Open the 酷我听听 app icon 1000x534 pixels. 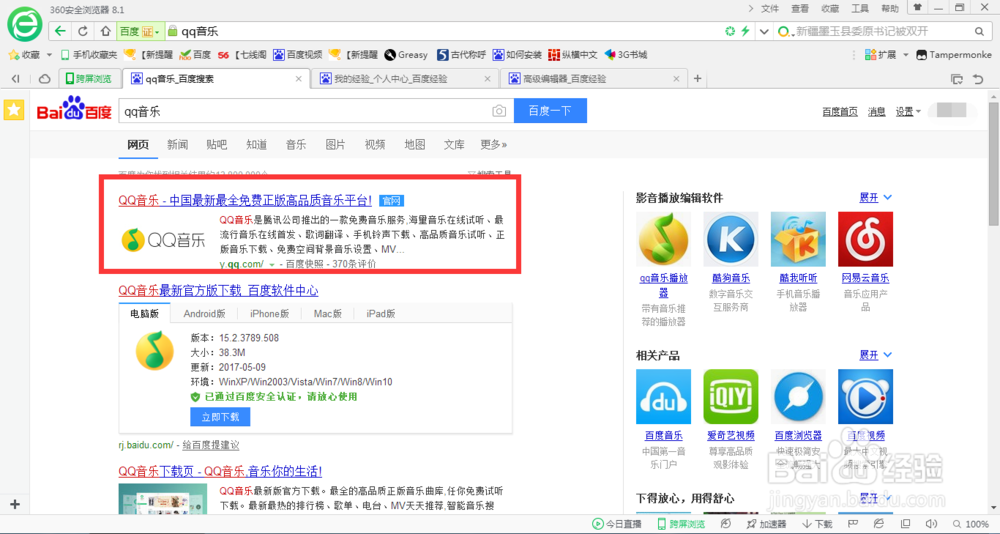pyautogui.click(x=798, y=239)
